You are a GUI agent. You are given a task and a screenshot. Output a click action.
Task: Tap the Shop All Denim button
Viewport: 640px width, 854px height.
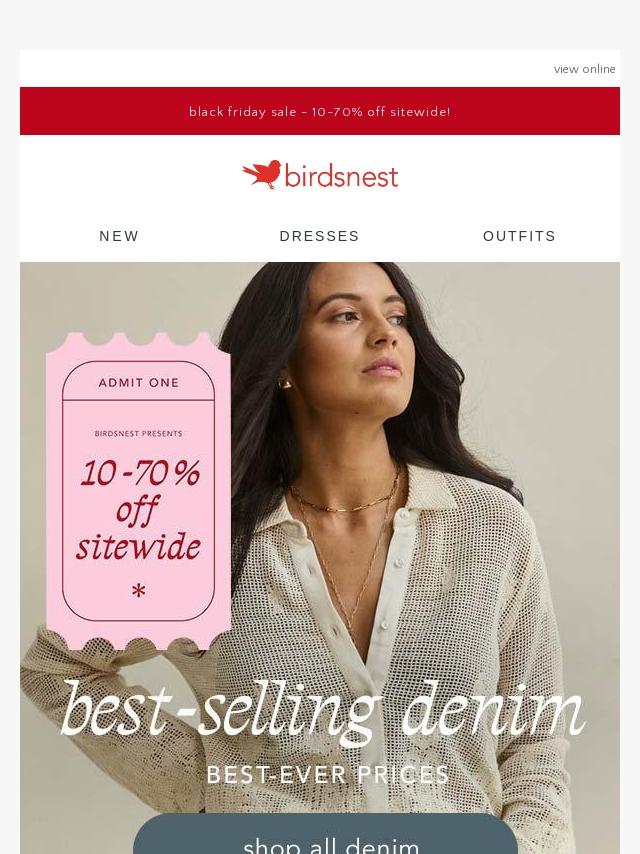pyautogui.click(x=325, y=834)
